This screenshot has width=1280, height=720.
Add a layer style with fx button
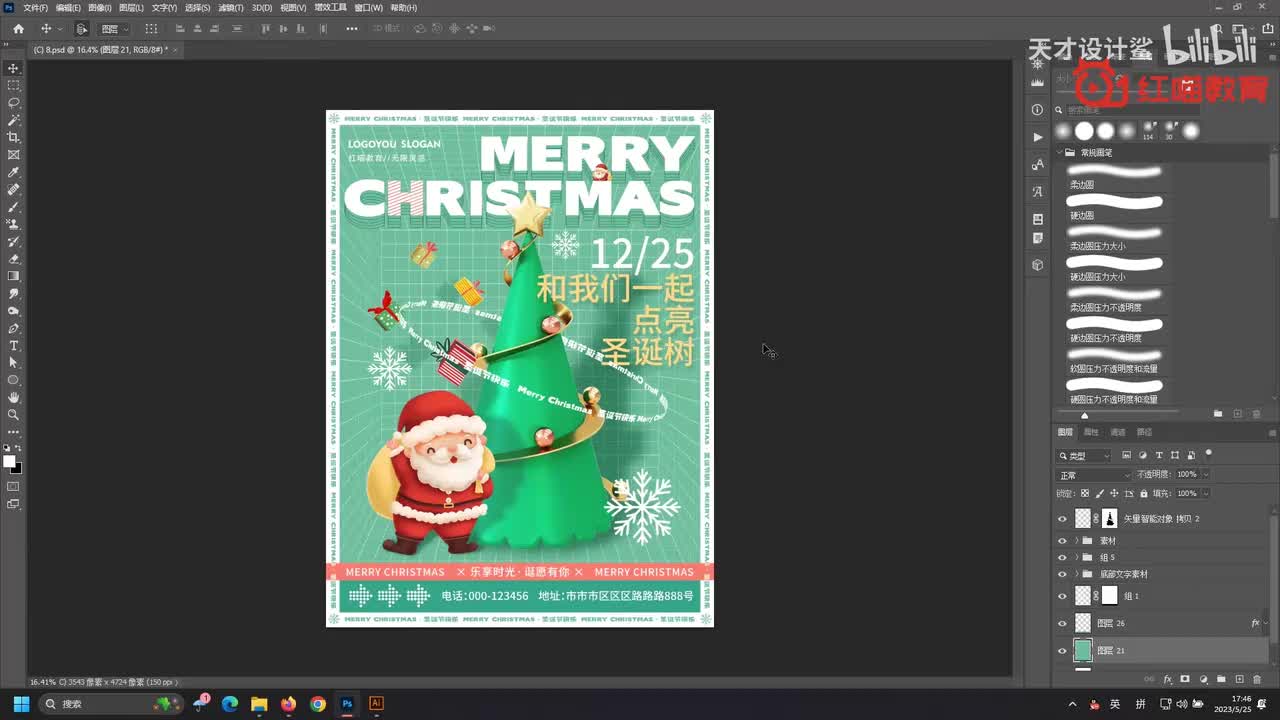point(1167,679)
